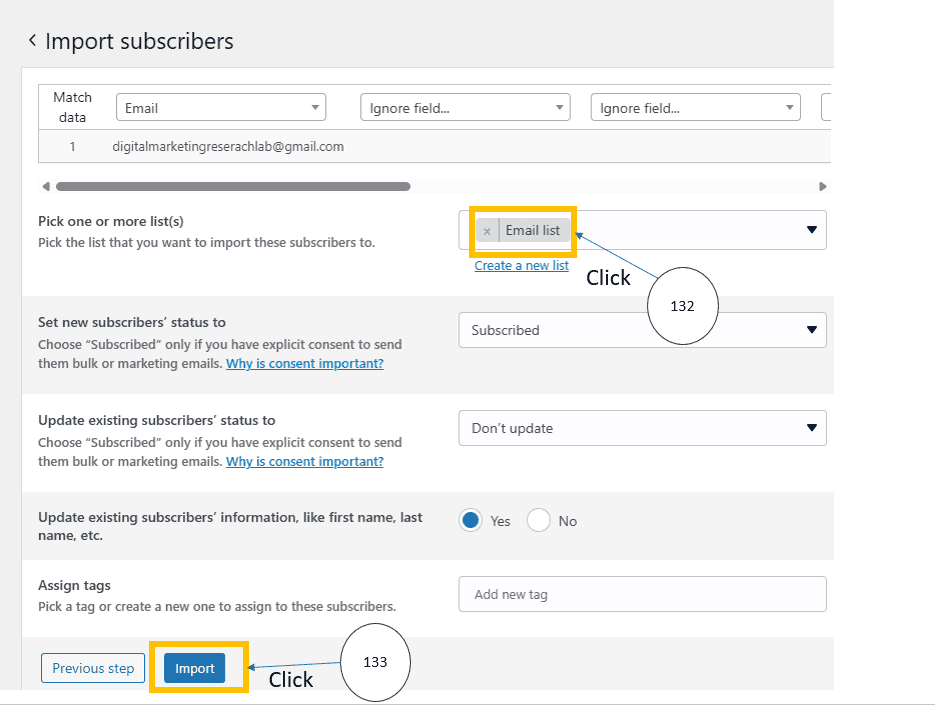Viewport: 935px width, 705px height.
Task: Remove Email list tag with x icon
Action: coord(487,231)
